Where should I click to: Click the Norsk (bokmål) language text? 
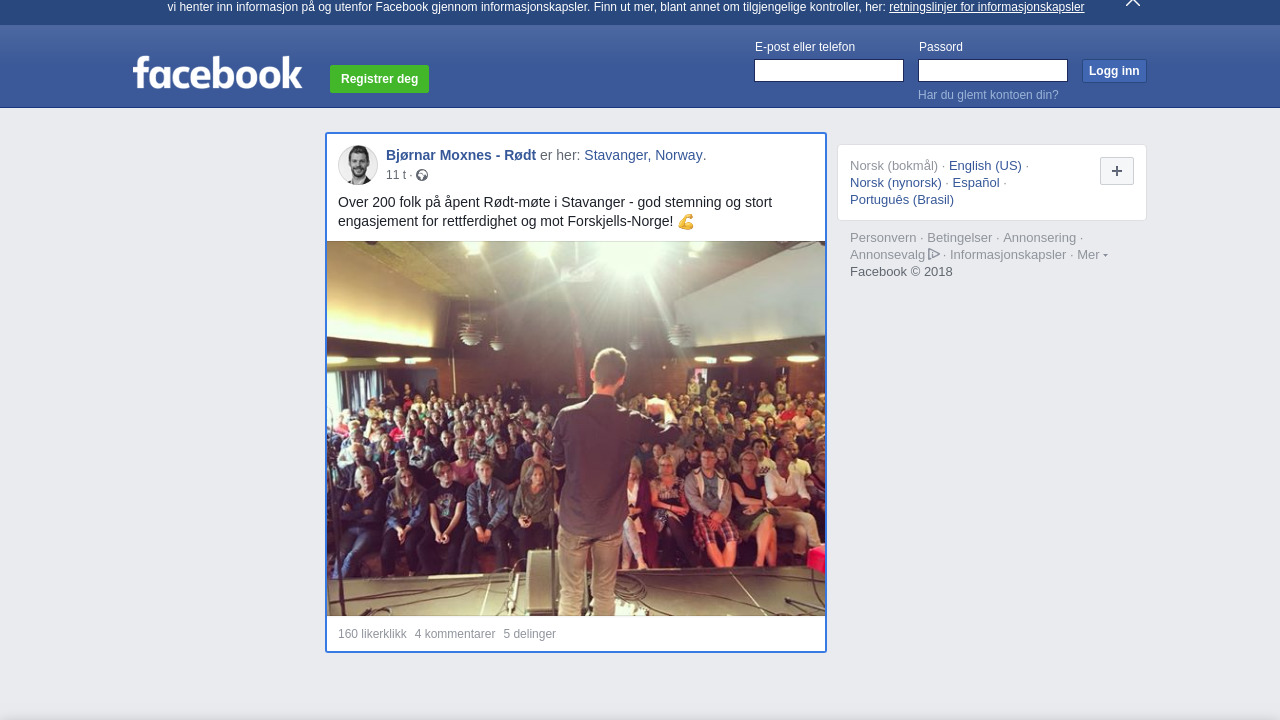point(894,166)
